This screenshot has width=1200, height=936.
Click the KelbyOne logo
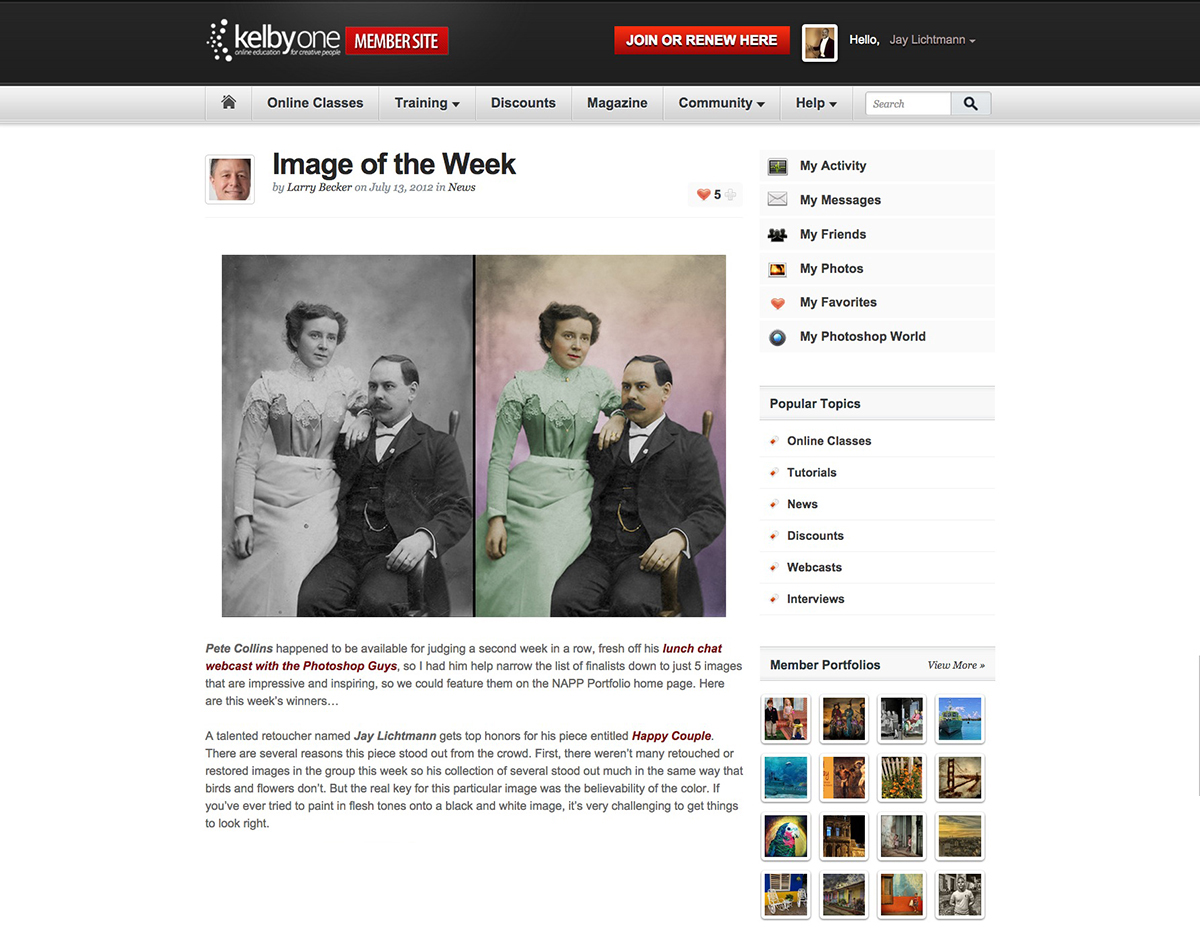[x=273, y=40]
